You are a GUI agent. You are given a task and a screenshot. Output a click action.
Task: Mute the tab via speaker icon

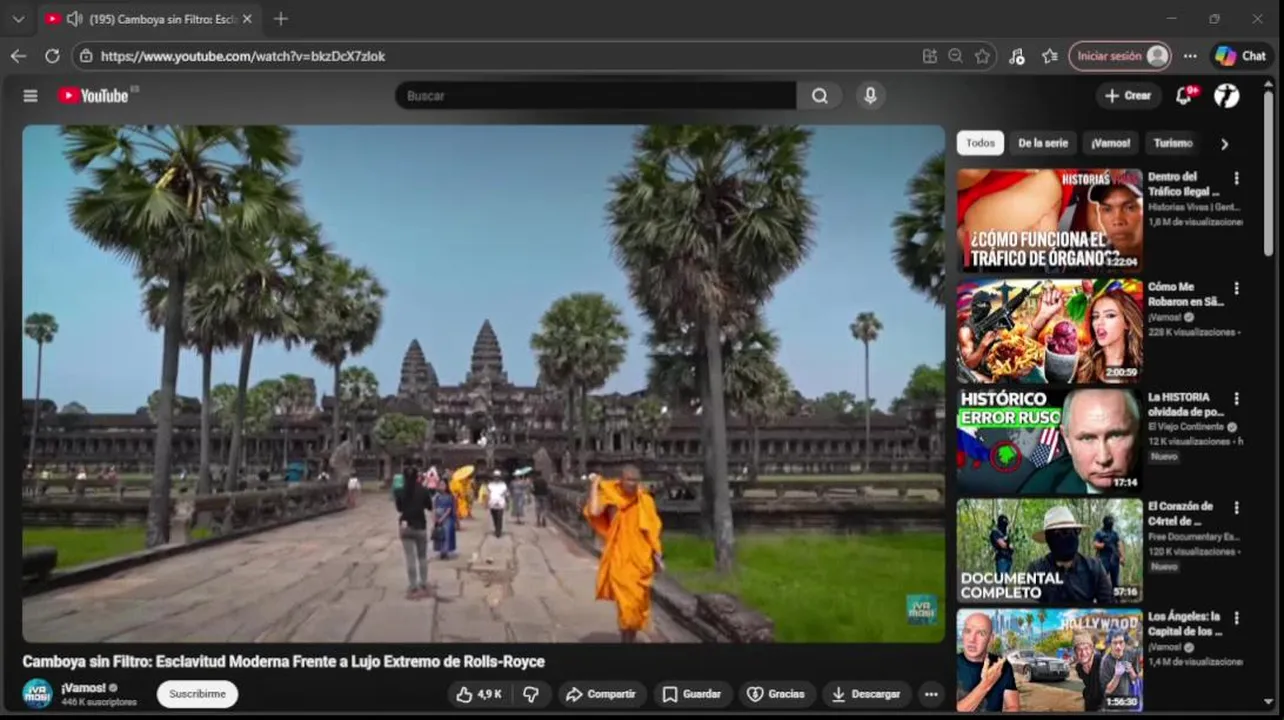point(73,19)
